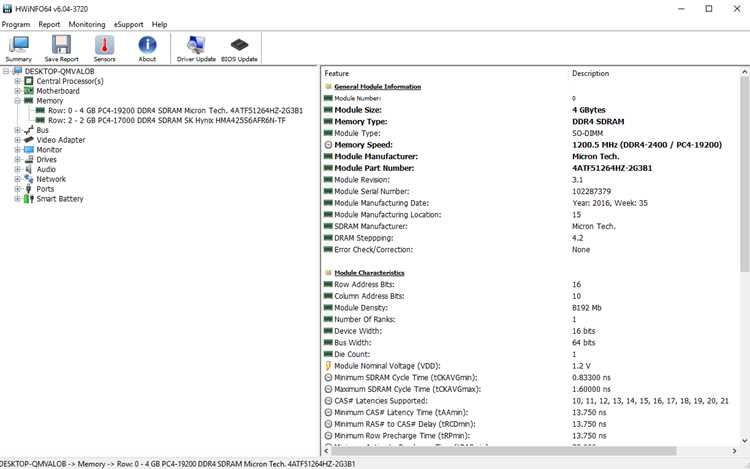The height and width of the screenshot is (469, 750).
Task: Click the value 1200.5 MHz (DDR4-2400 / PC4-19200)
Action: 647,145
